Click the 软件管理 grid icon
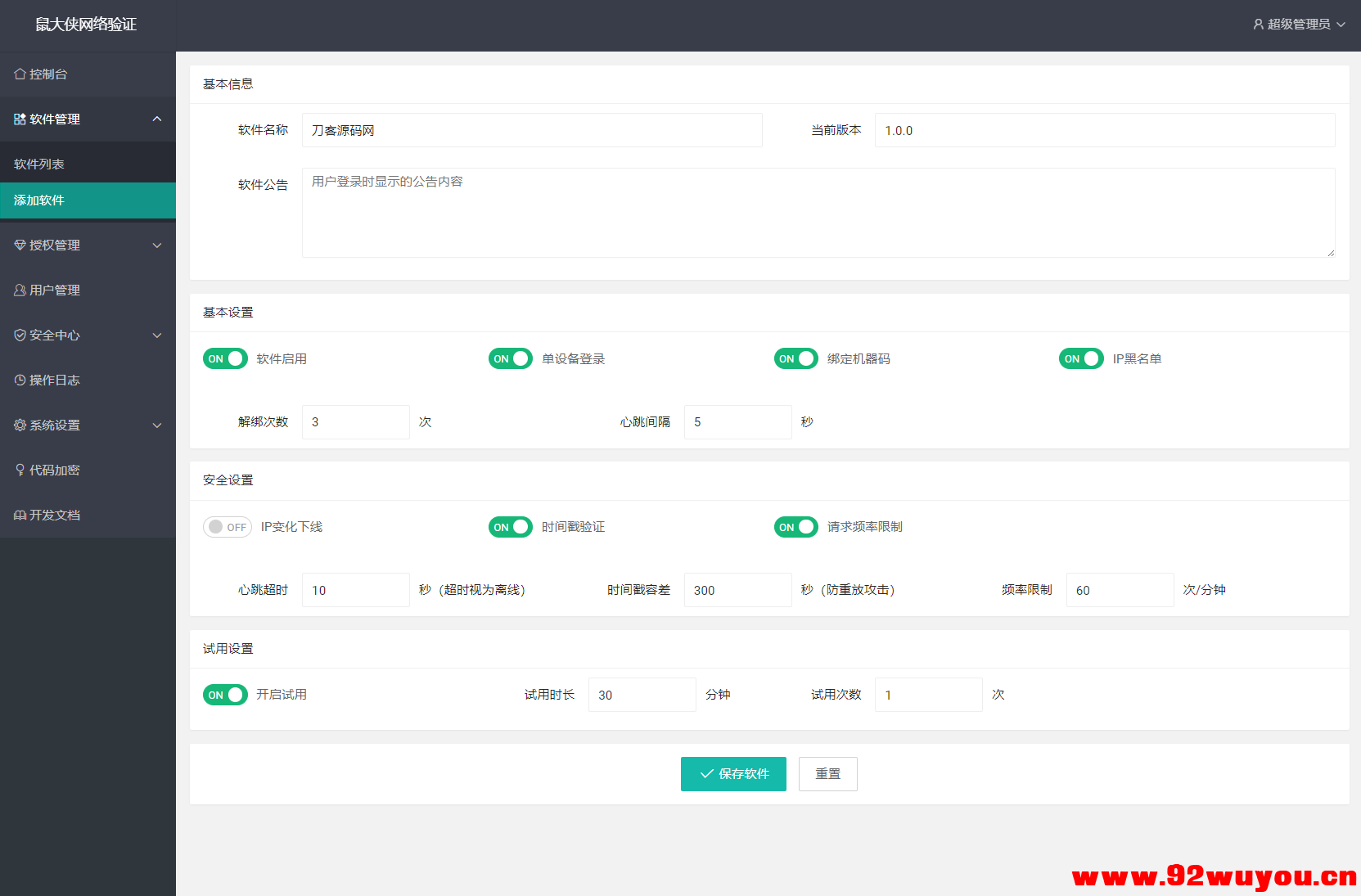This screenshot has height=896, width=1361. [x=19, y=119]
